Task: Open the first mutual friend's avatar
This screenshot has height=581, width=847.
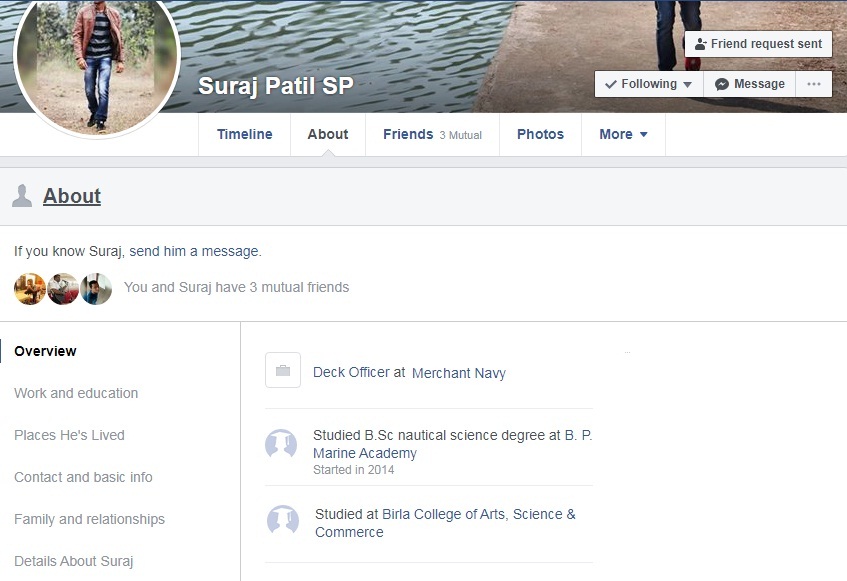Action: pyautogui.click(x=30, y=288)
